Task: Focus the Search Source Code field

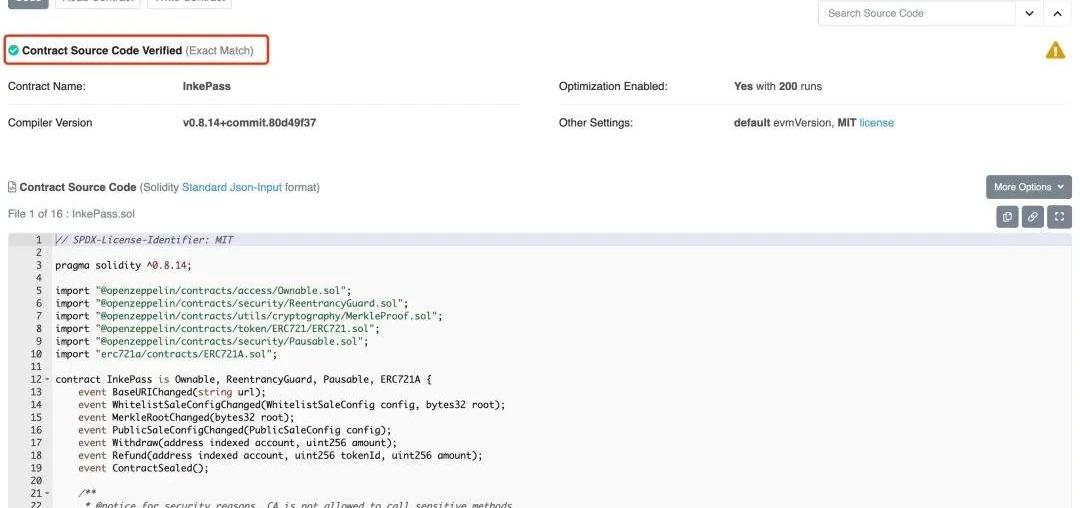Action: click(918, 14)
